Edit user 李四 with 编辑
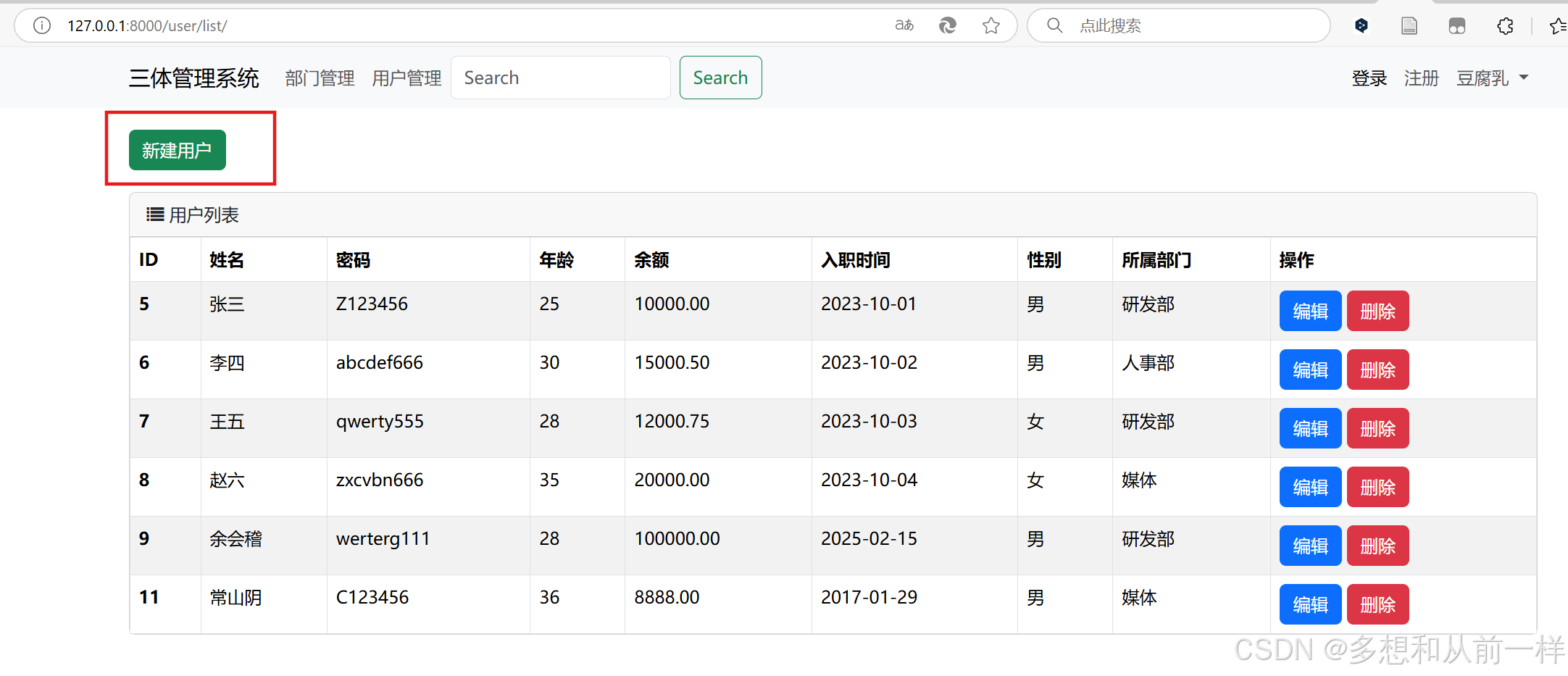The image size is (1568, 676). coord(1310,370)
